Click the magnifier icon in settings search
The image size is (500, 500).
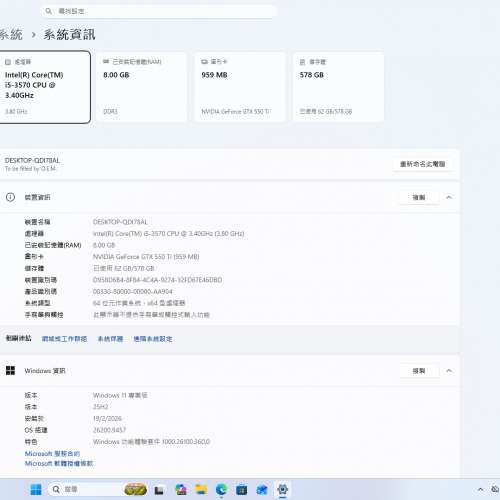pyautogui.click(x=49, y=11)
